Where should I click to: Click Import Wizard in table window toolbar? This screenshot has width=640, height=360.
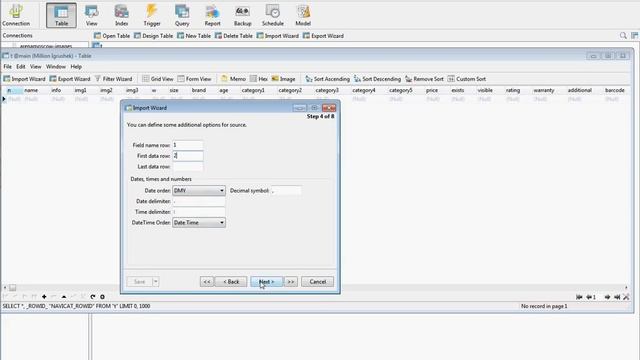[x=24, y=79]
